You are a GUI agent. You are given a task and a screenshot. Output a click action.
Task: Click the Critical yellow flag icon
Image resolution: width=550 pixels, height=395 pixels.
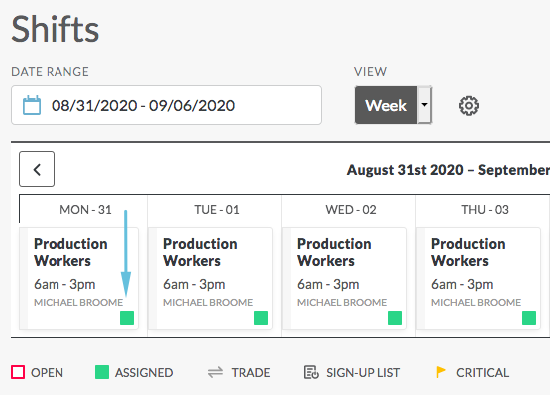441,372
